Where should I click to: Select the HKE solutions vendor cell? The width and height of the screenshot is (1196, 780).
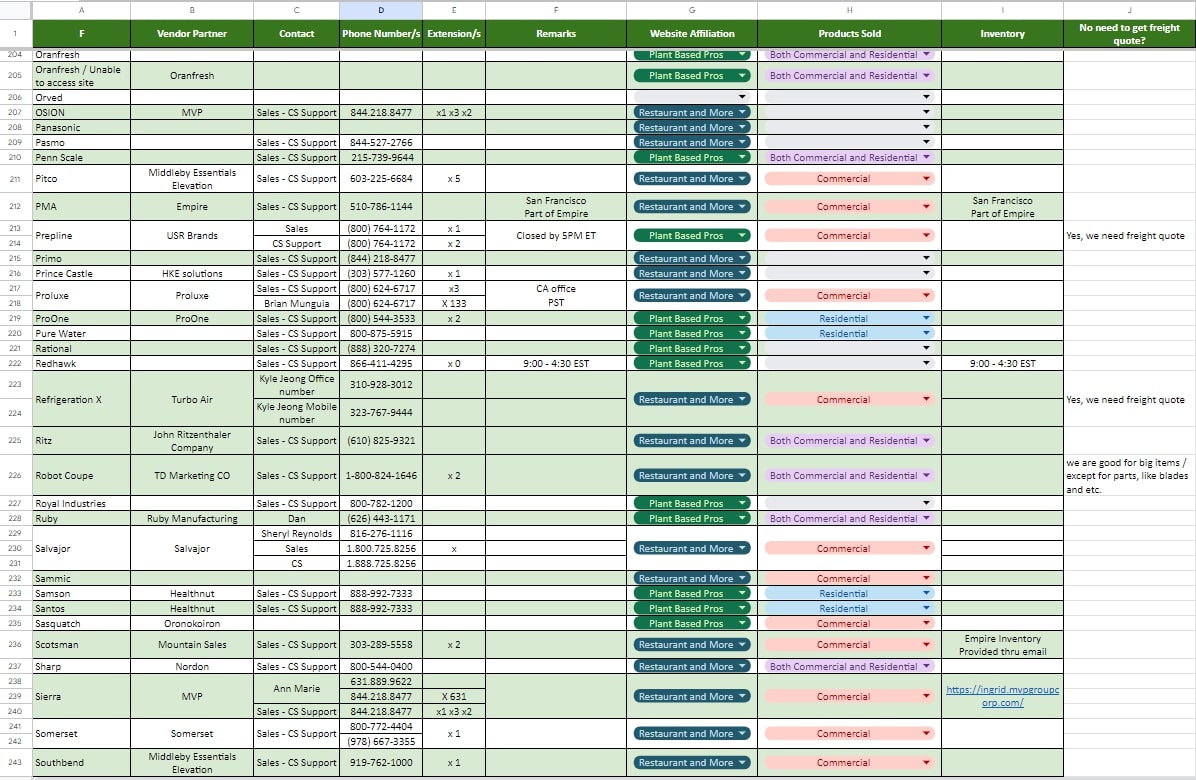(191, 273)
